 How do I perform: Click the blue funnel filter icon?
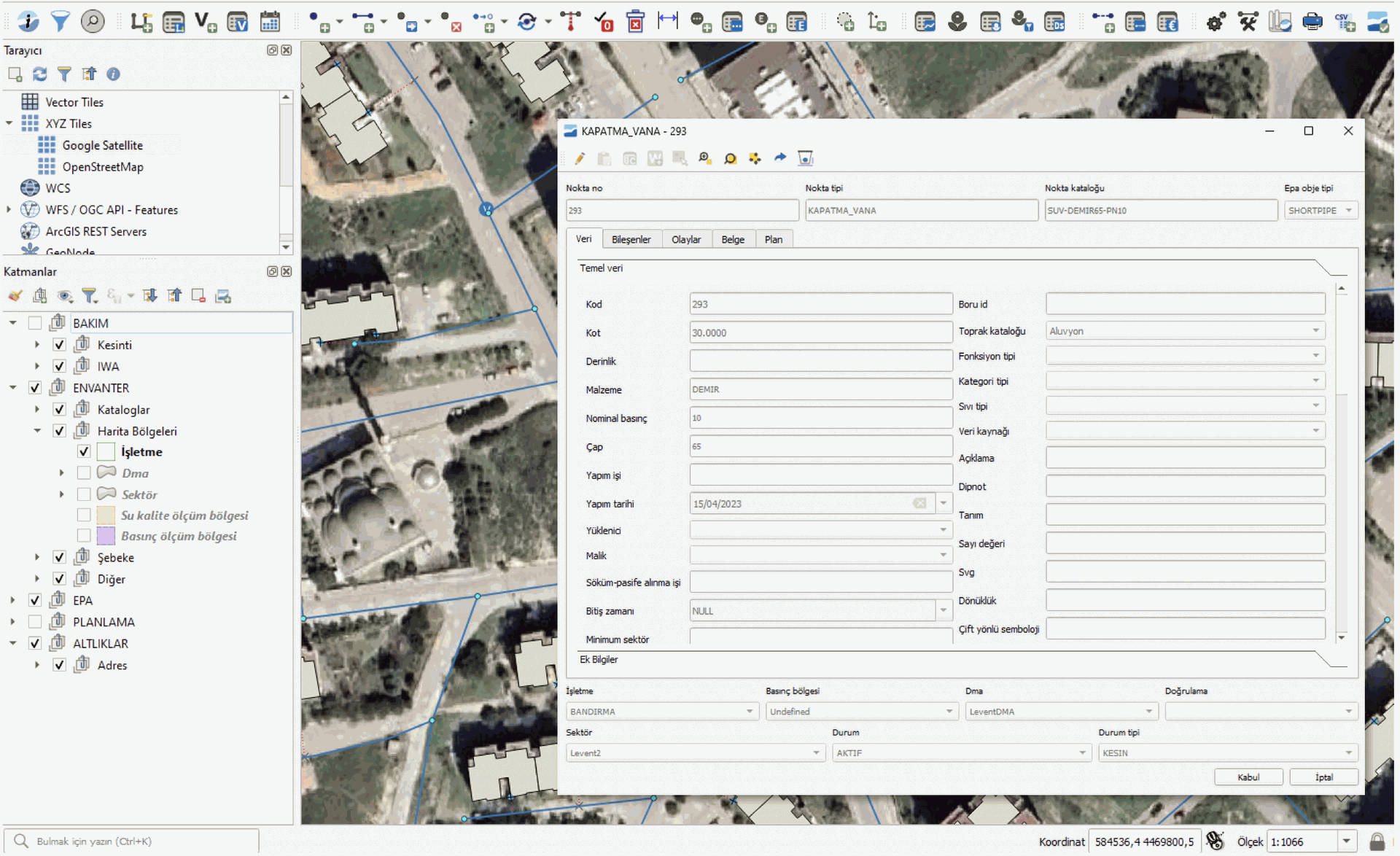click(61, 21)
